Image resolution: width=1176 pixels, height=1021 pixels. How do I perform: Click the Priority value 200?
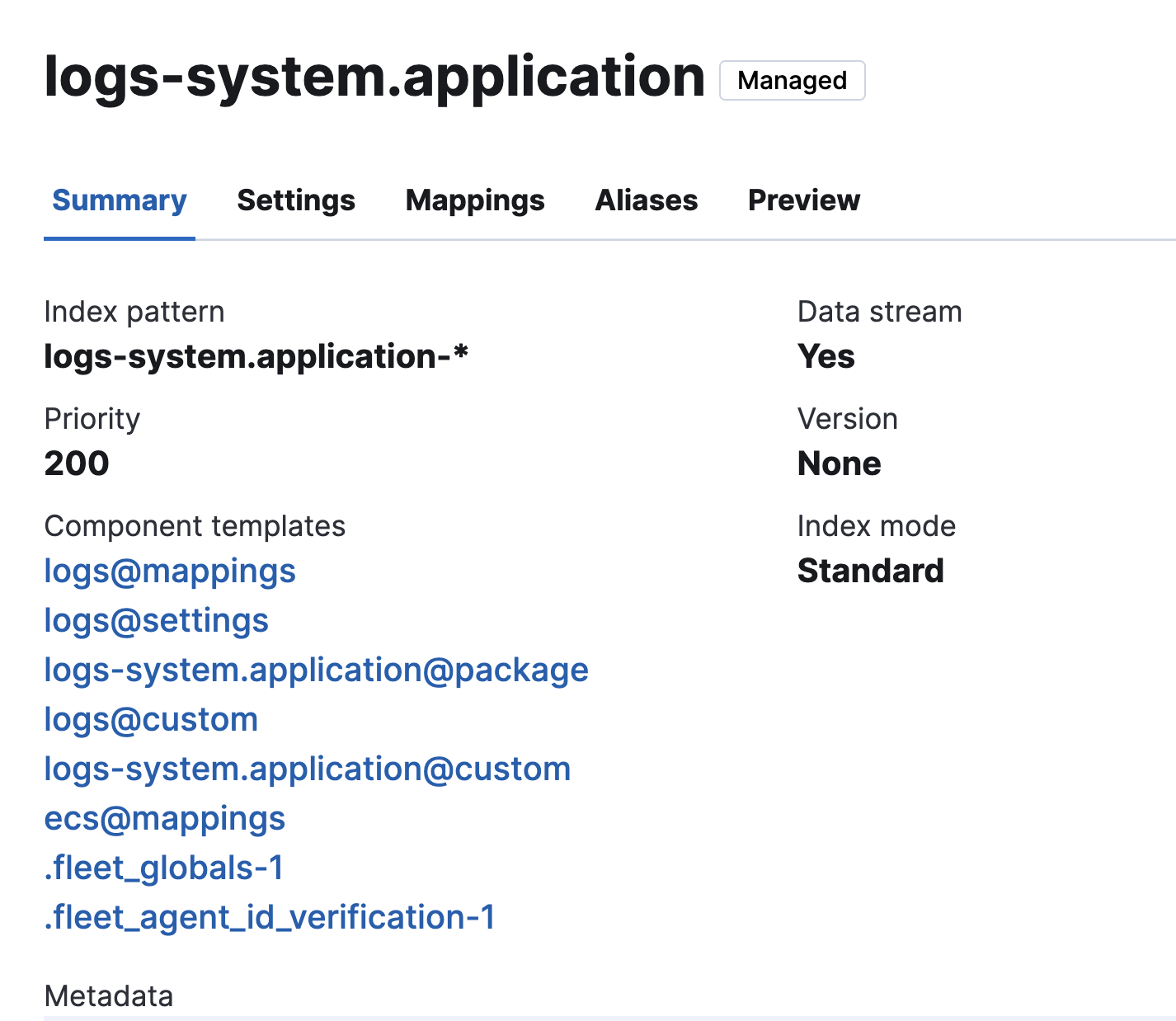[x=76, y=463]
